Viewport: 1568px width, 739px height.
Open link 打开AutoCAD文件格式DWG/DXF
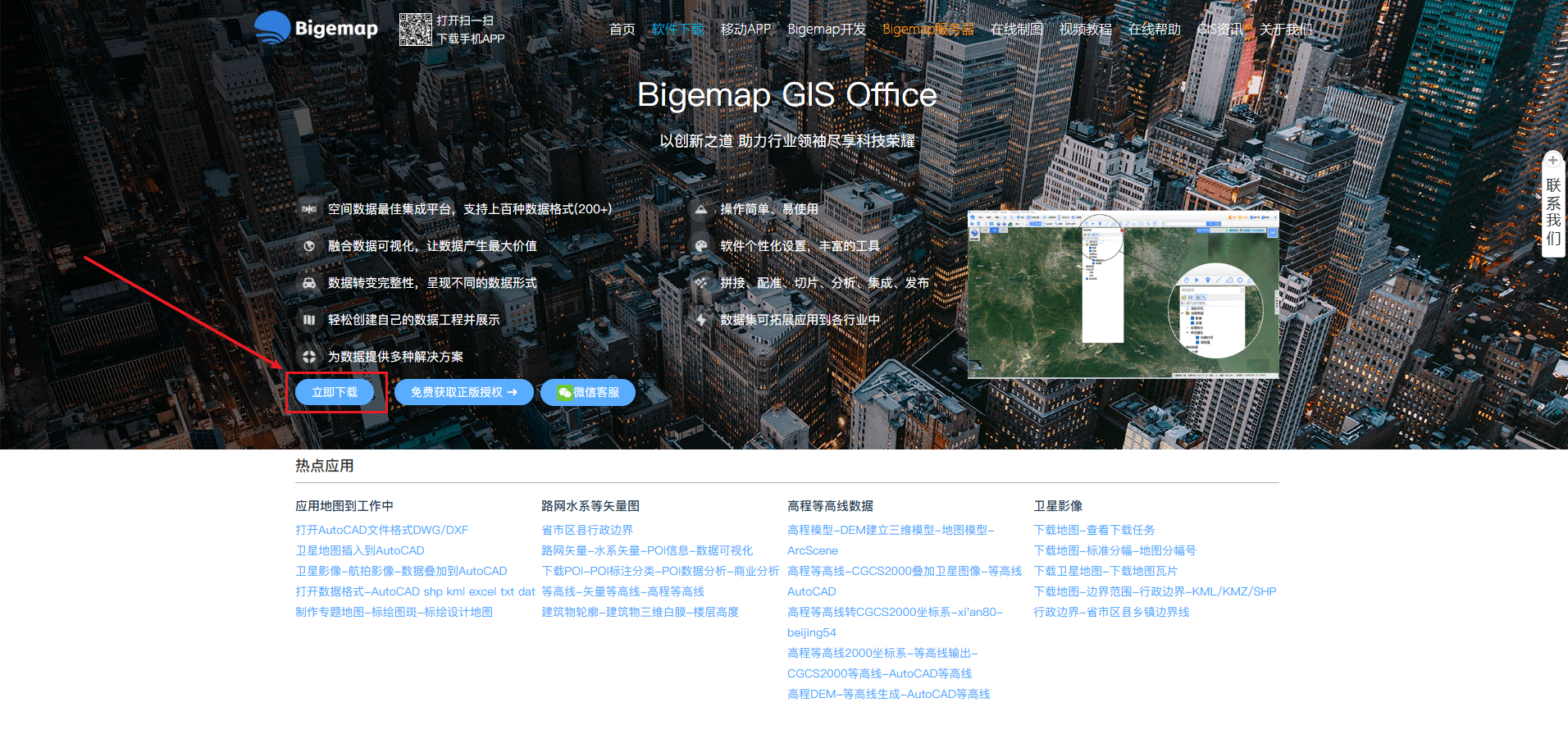click(x=382, y=530)
